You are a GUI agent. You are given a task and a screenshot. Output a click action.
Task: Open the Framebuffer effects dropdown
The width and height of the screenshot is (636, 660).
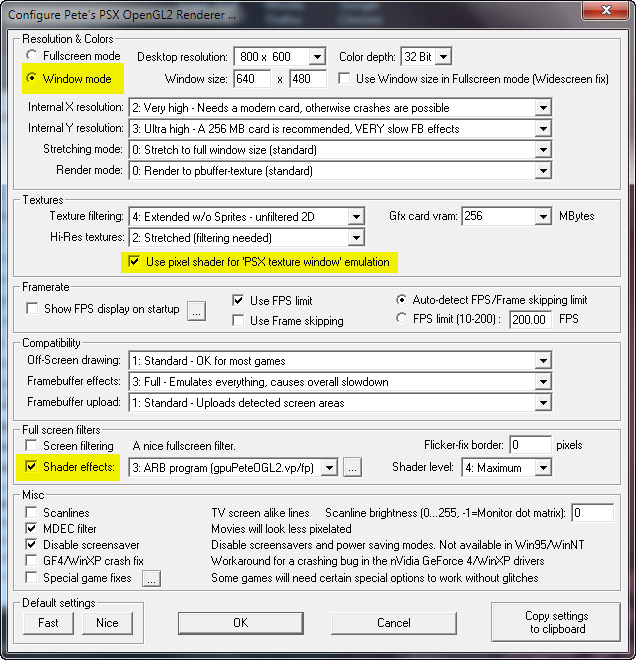340,382
